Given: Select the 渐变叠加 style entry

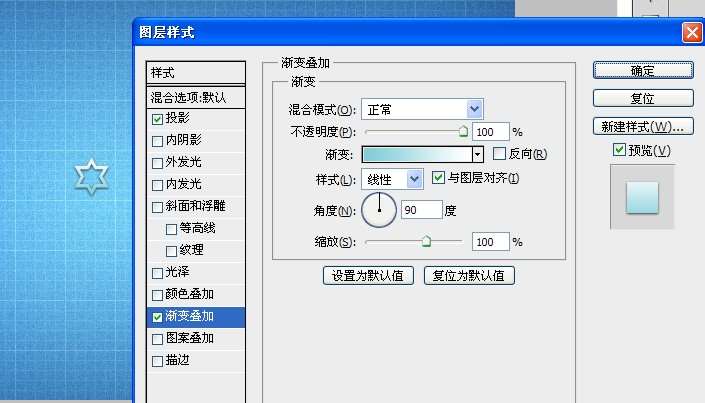Looking at the screenshot, I should (x=195, y=317).
